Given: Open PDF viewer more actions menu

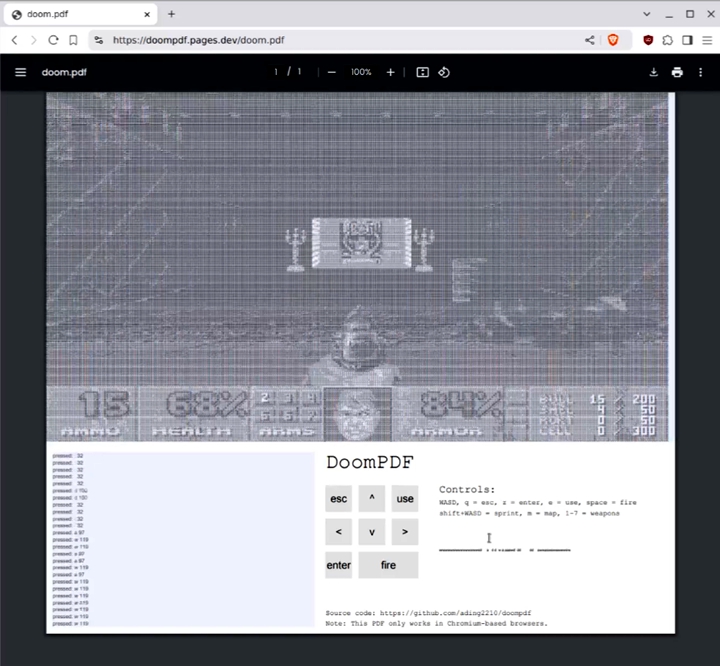Looking at the screenshot, I should 700,72.
